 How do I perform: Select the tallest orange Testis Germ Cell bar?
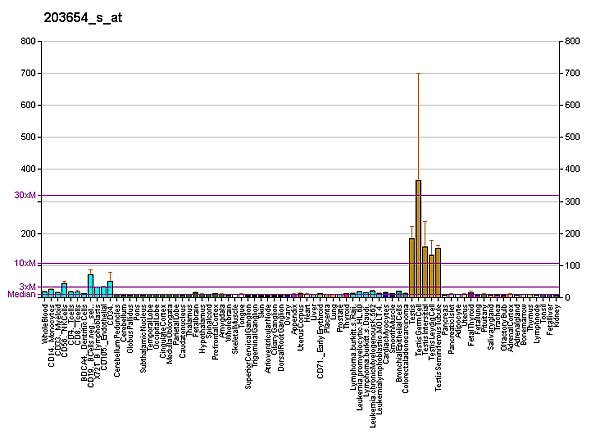tap(418, 239)
